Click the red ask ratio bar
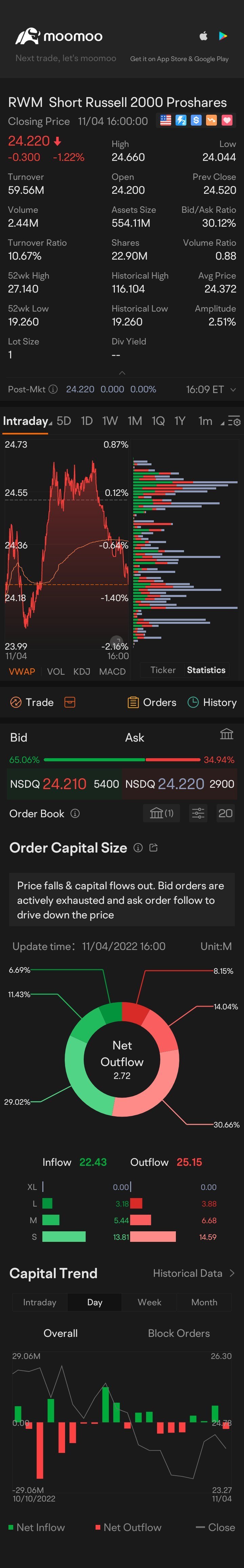Viewport: 244px width, 1568px height. pos(173,760)
